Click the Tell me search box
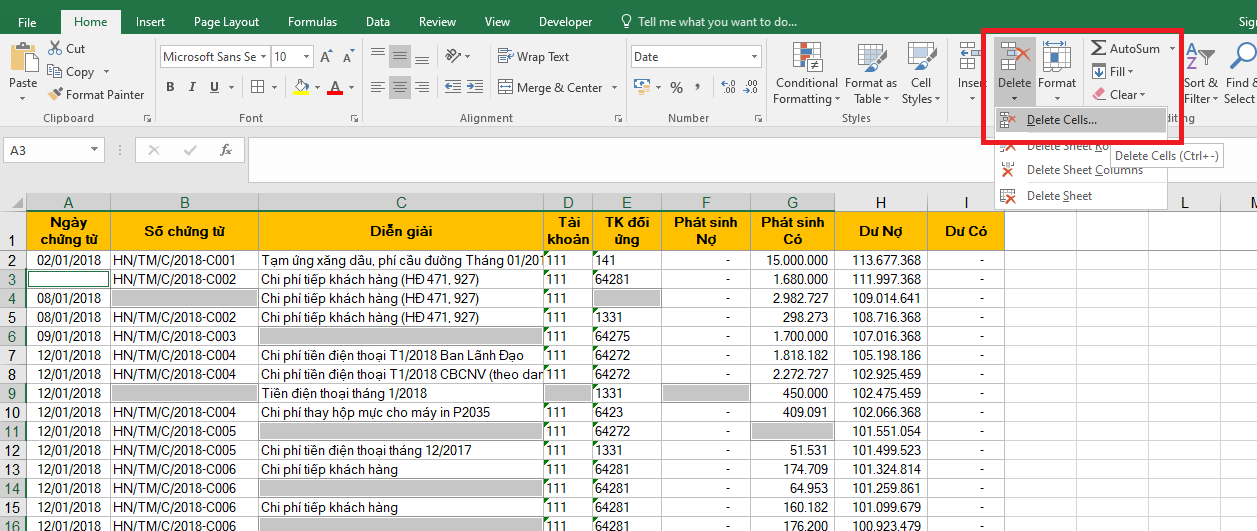This screenshot has width=1257, height=531. pos(716,21)
